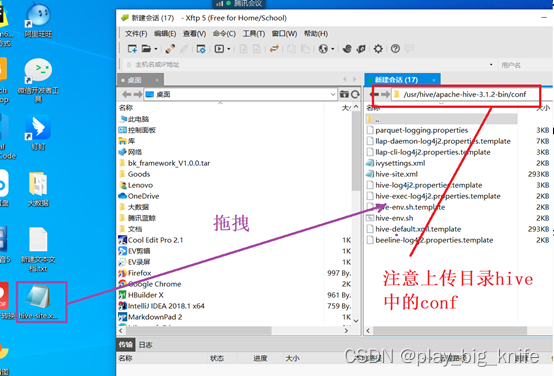Click the remote path /usr/hive/...conf field

coord(465,94)
